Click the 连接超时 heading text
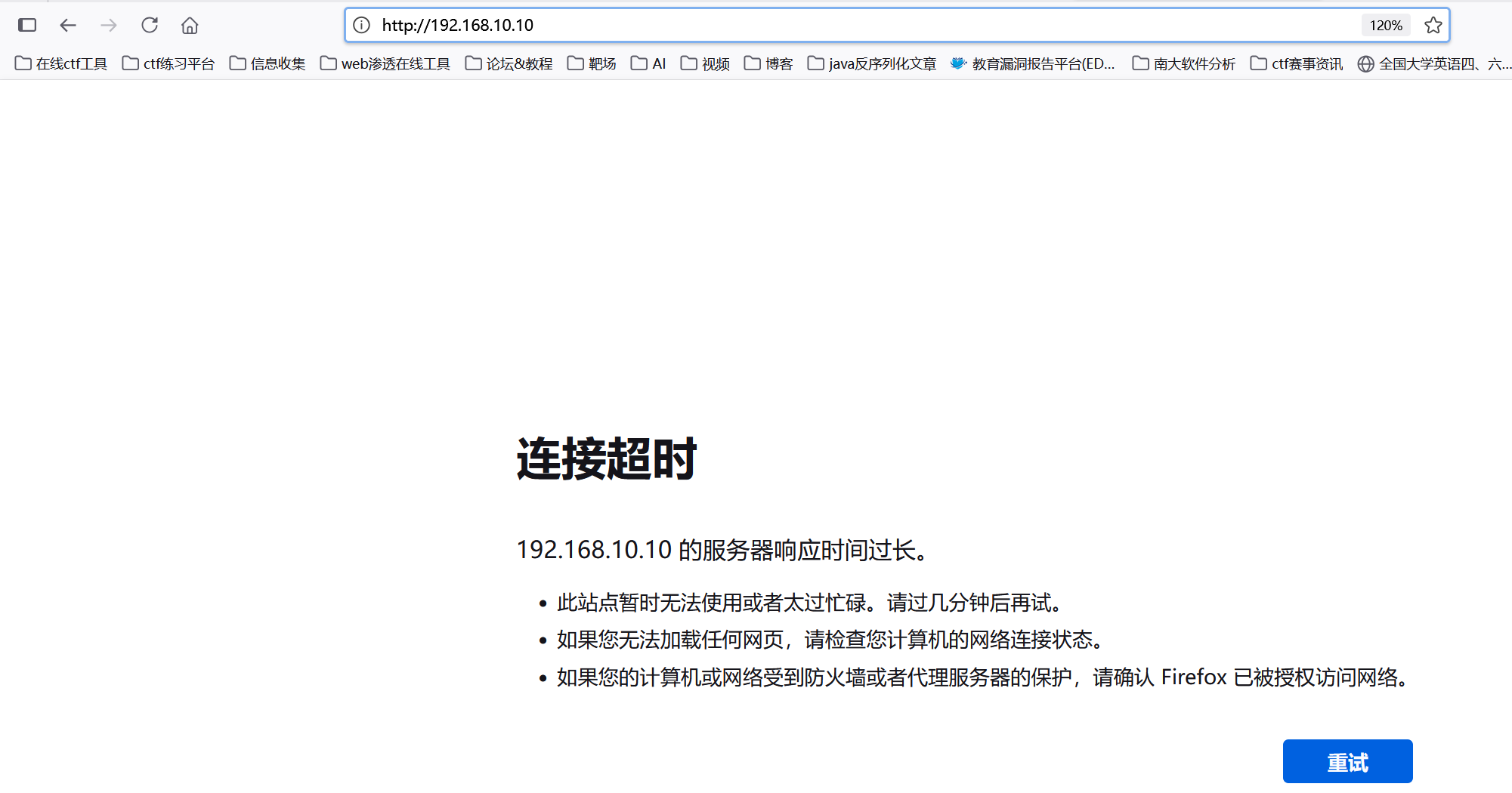This screenshot has height=793, width=1512. (x=606, y=458)
